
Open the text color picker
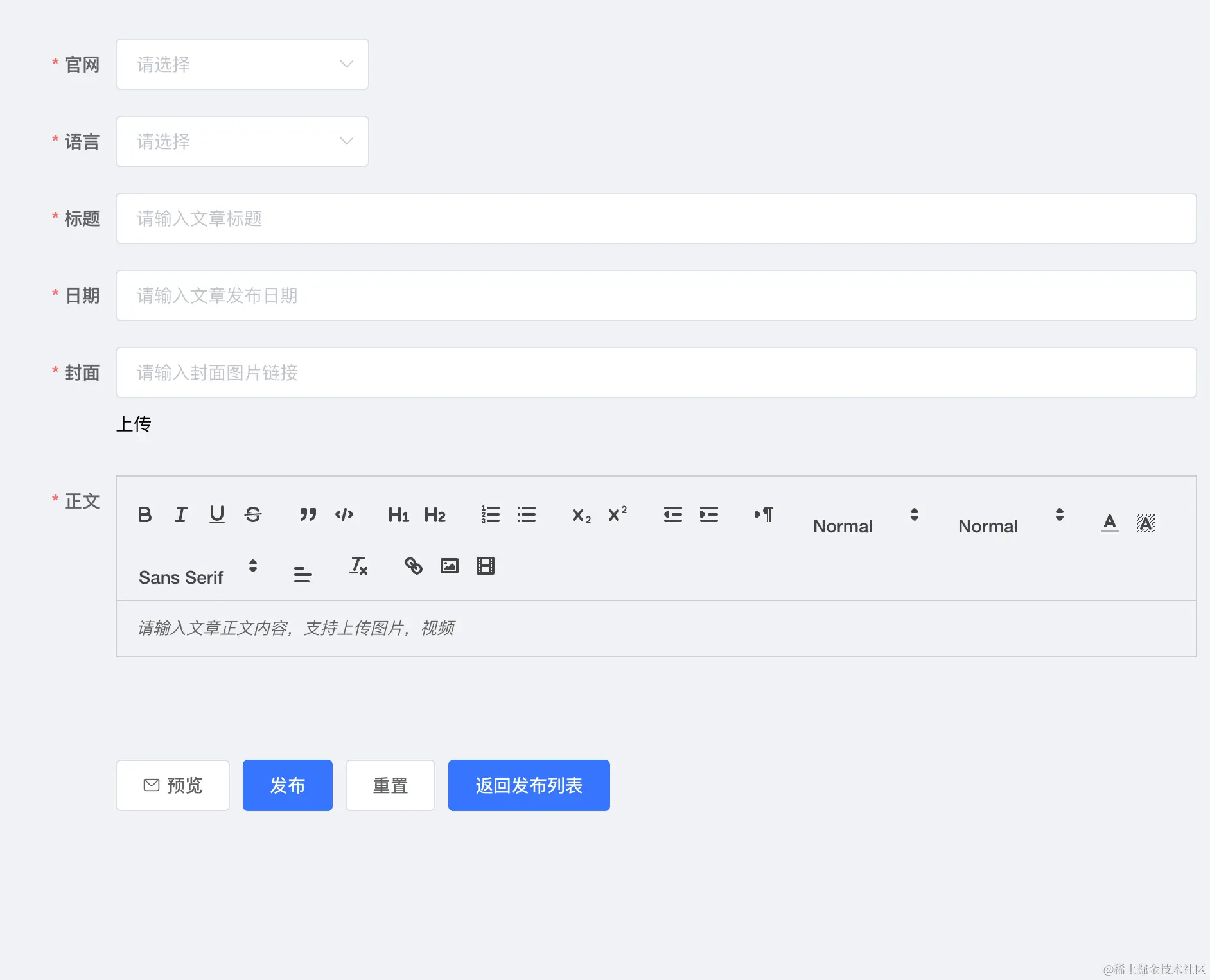1109,522
